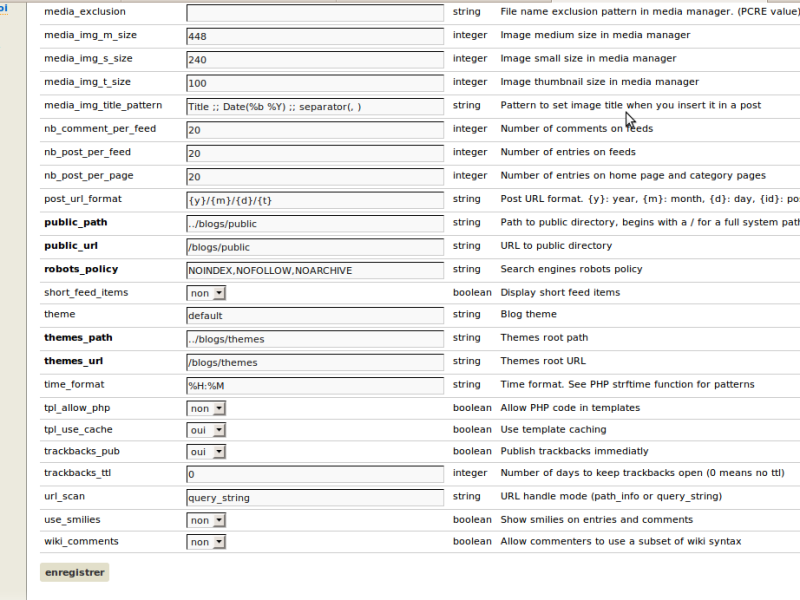Click the url_scan field with query_string
The image size is (800, 600).
[x=315, y=498]
